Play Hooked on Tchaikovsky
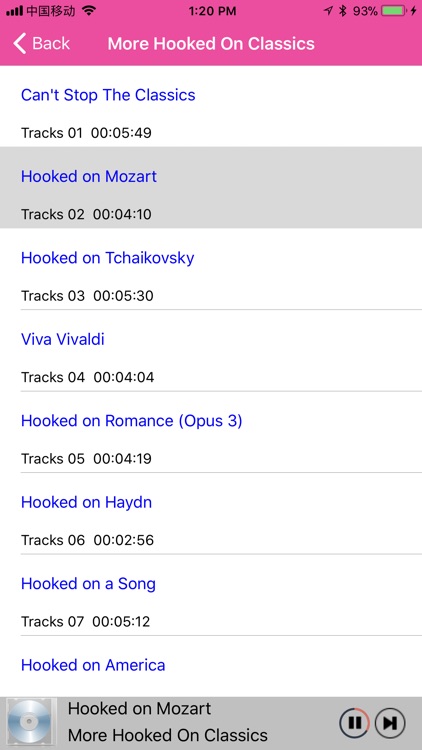Viewport: 422px width, 750px height. coord(211,269)
